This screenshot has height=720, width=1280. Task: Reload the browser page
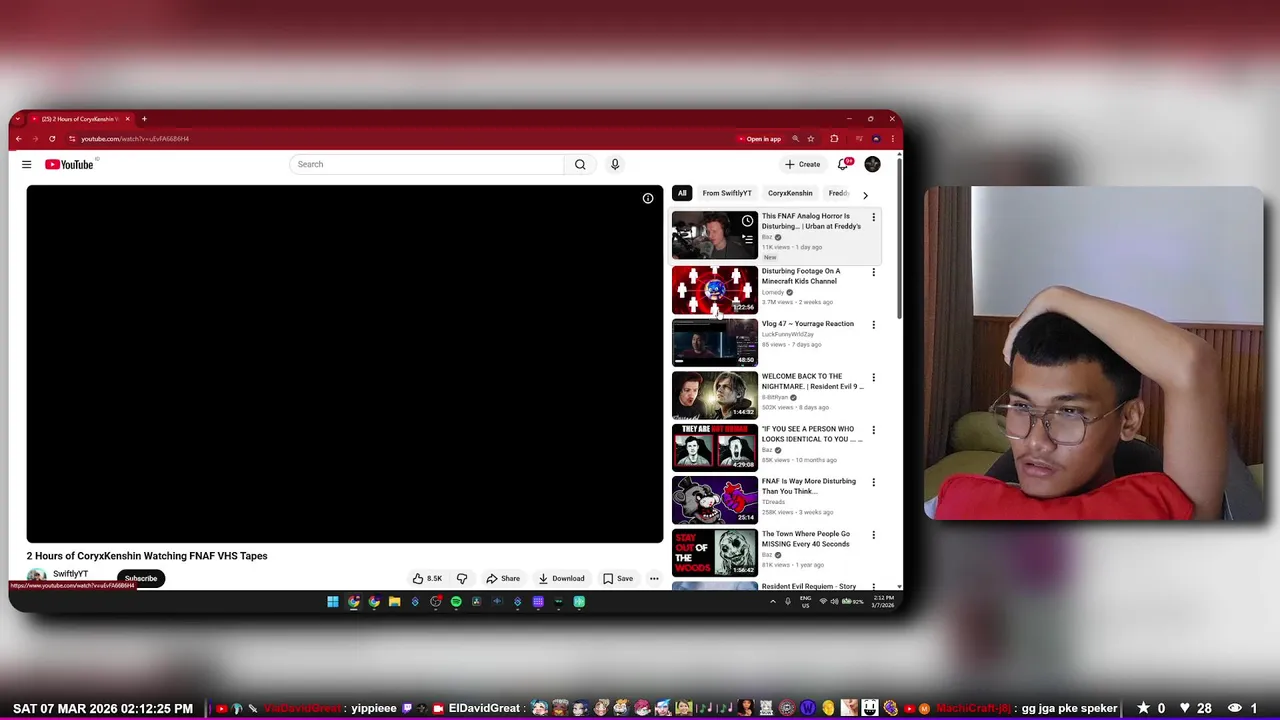coord(52,139)
